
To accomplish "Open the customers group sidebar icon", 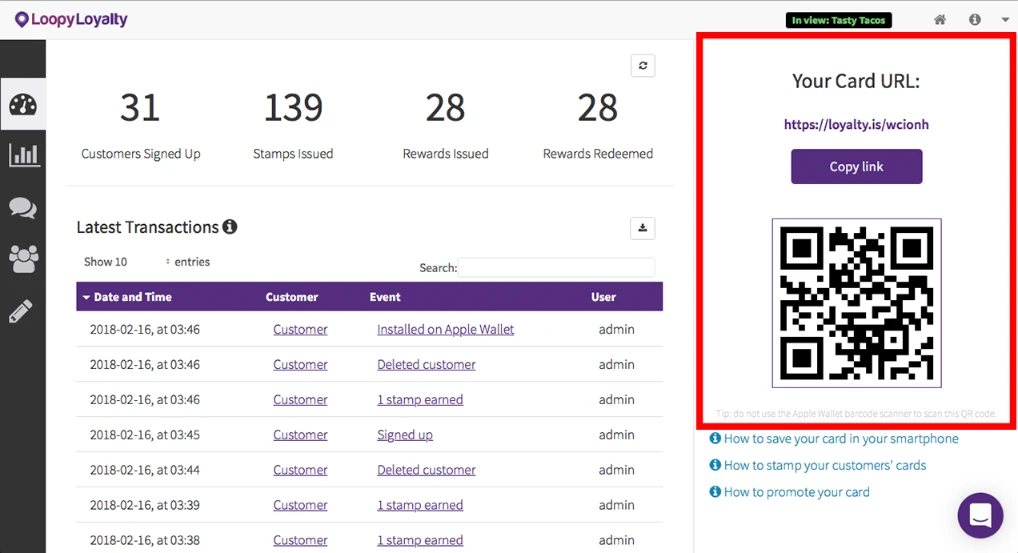I will pos(23,259).
